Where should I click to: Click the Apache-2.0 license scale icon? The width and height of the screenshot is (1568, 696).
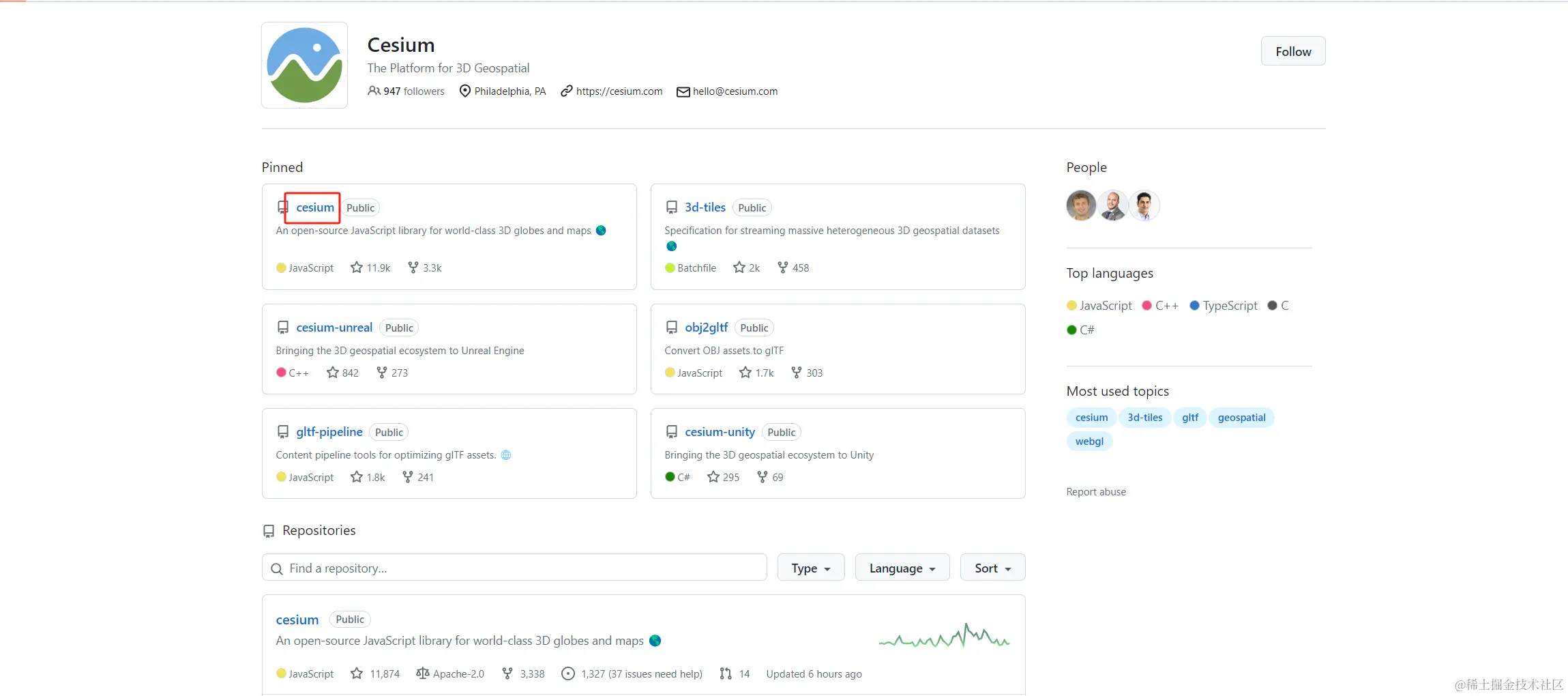pos(423,673)
